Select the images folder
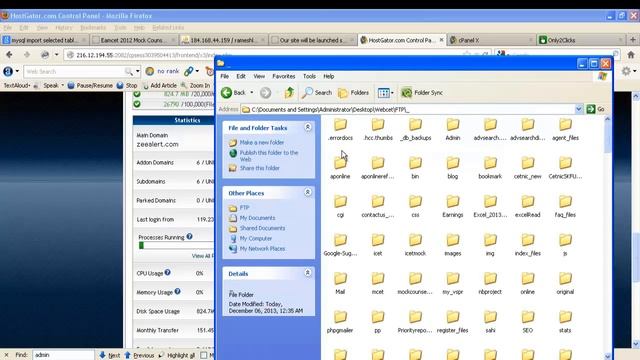 pos(453,245)
